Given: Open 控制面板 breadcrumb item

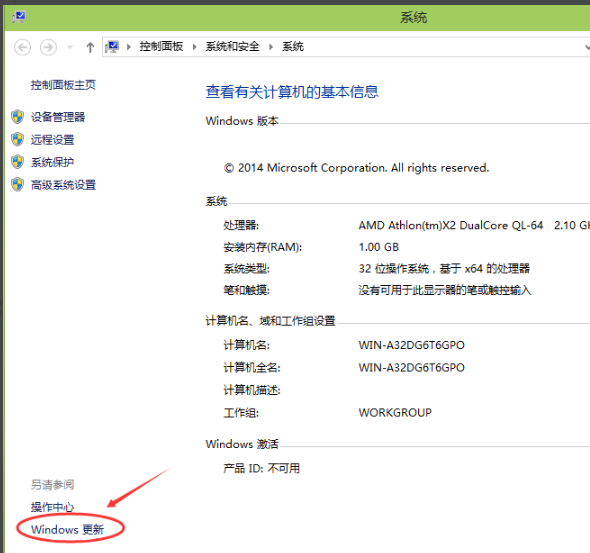Looking at the screenshot, I should pyautogui.click(x=161, y=47).
